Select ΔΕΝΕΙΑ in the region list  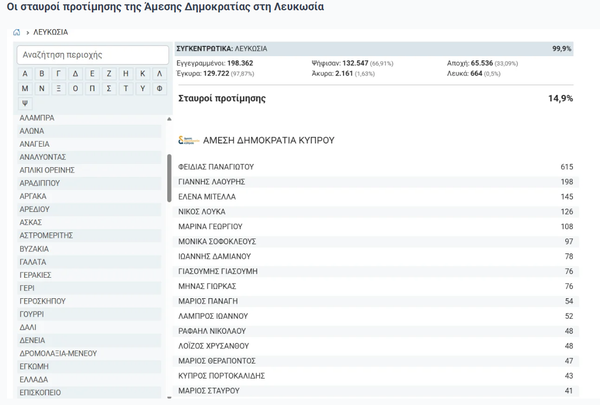(x=90, y=340)
